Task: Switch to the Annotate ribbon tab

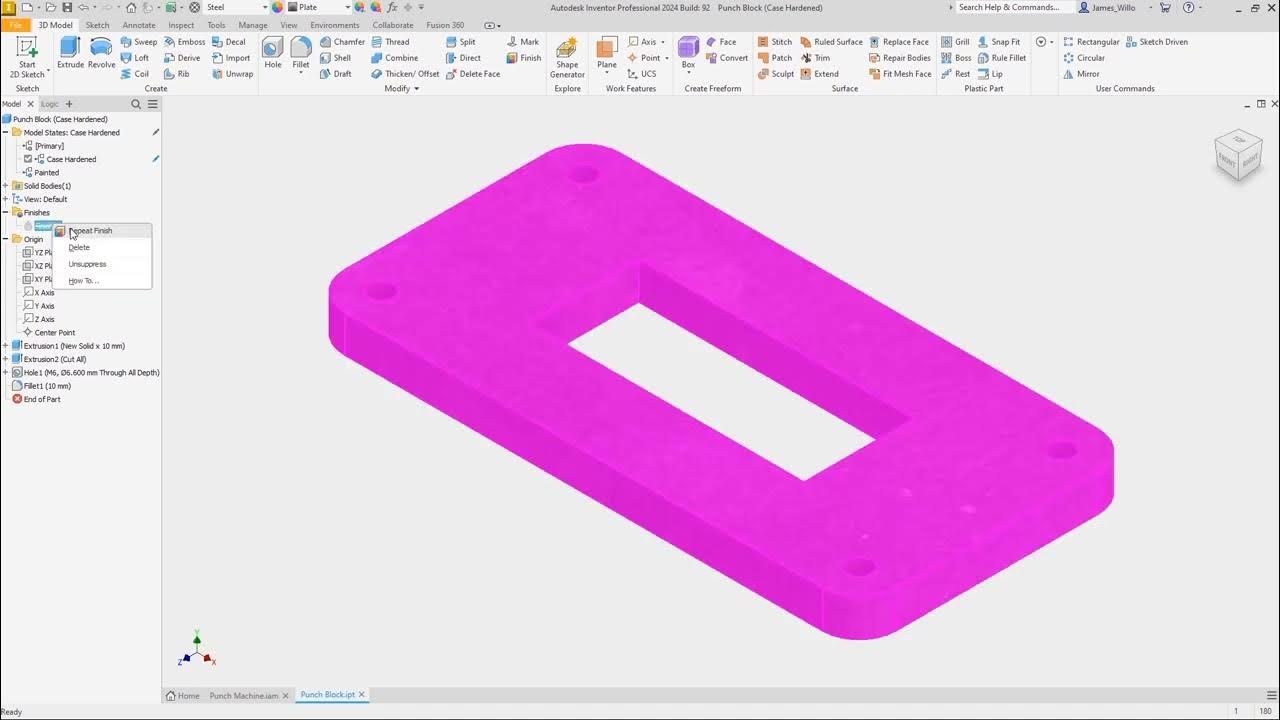Action: coord(139,25)
